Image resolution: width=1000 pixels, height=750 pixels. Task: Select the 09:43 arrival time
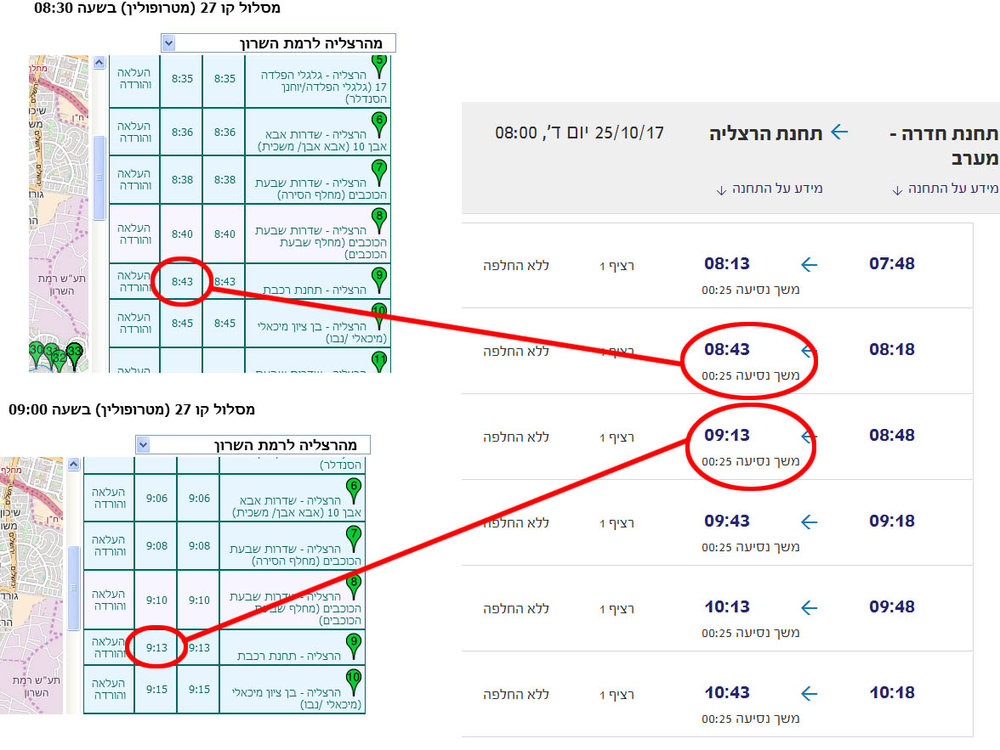coord(727,521)
